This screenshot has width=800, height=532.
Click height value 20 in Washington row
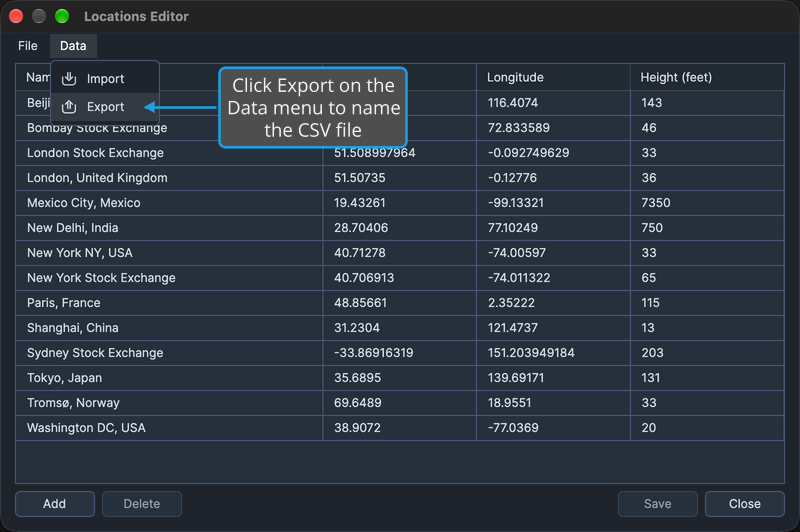pyautogui.click(x=648, y=428)
